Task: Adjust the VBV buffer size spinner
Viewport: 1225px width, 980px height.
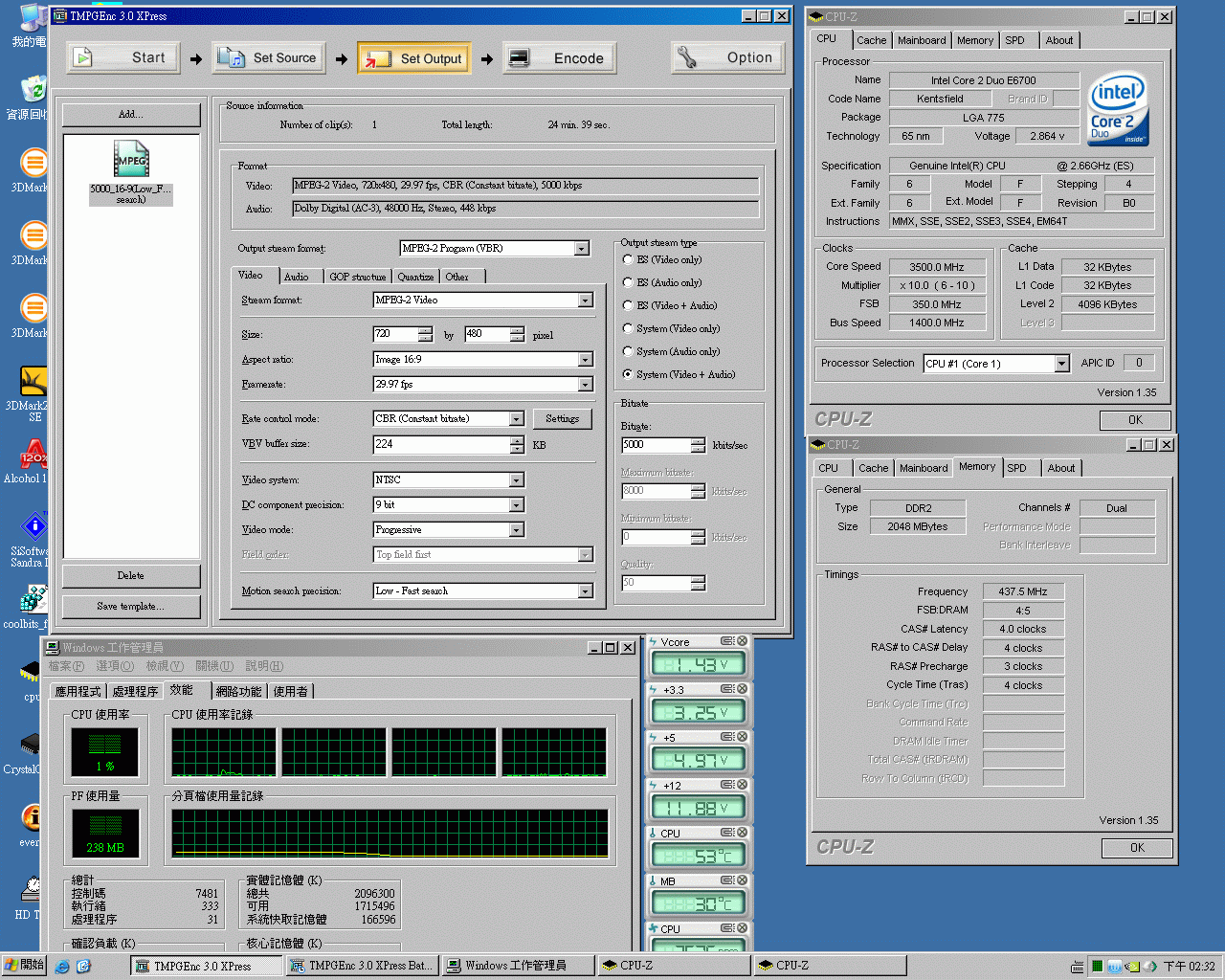Action: click(518, 444)
